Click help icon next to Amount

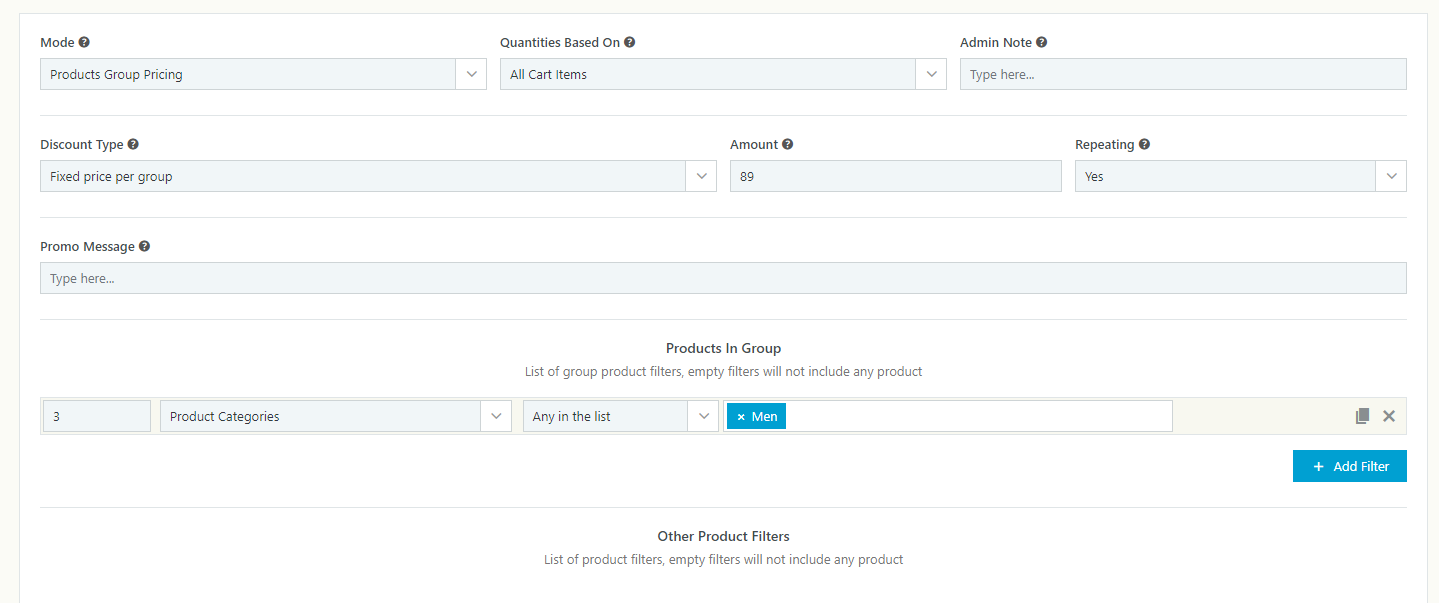pyautogui.click(x=788, y=145)
